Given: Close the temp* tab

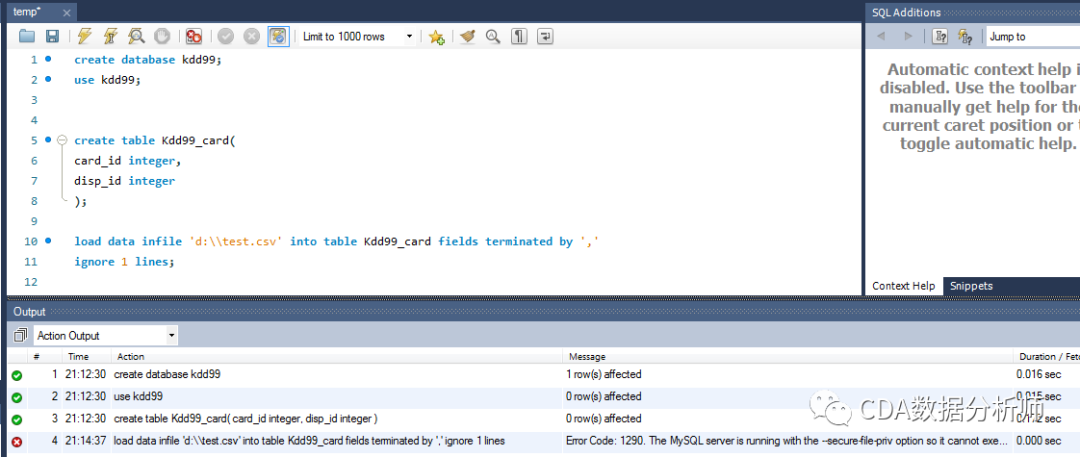Looking at the screenshot, I should 66,13.
